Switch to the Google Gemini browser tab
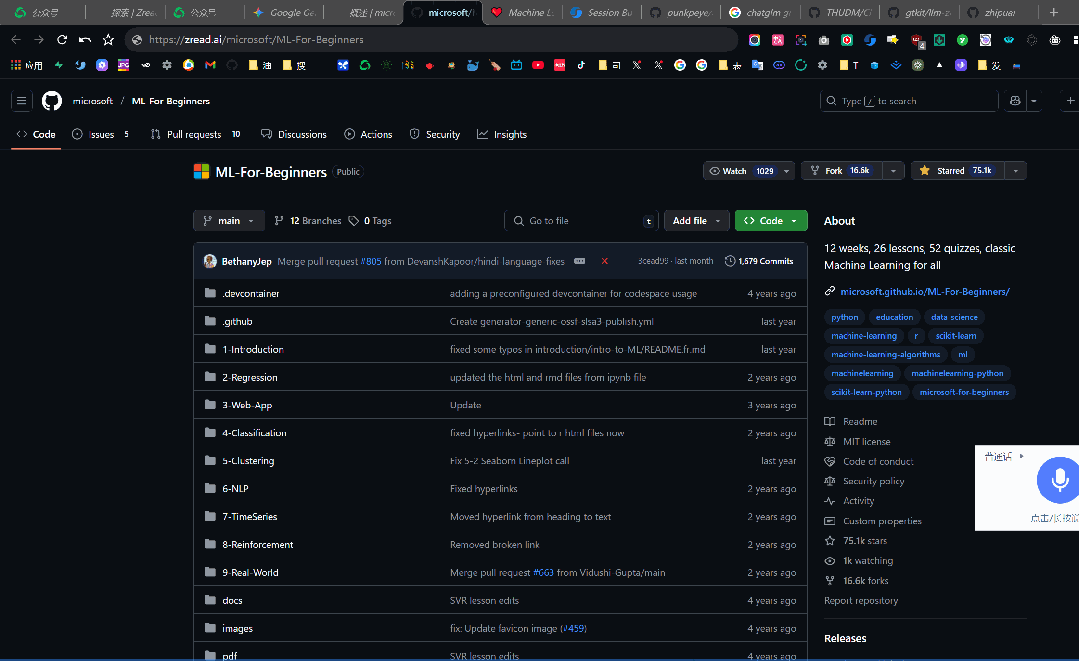Screen dimensions: 1079x661 click(285, 12)
